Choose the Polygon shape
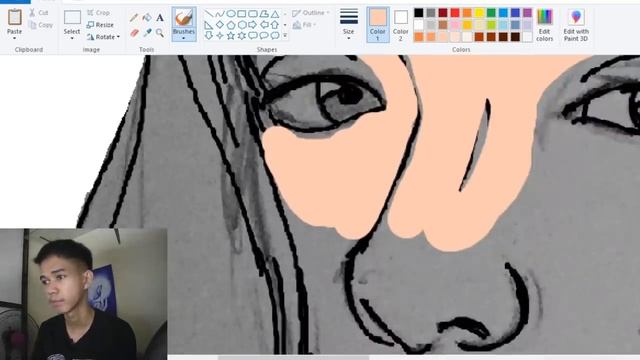The height and width of the screenshot is (360, 640). (264, 14)
